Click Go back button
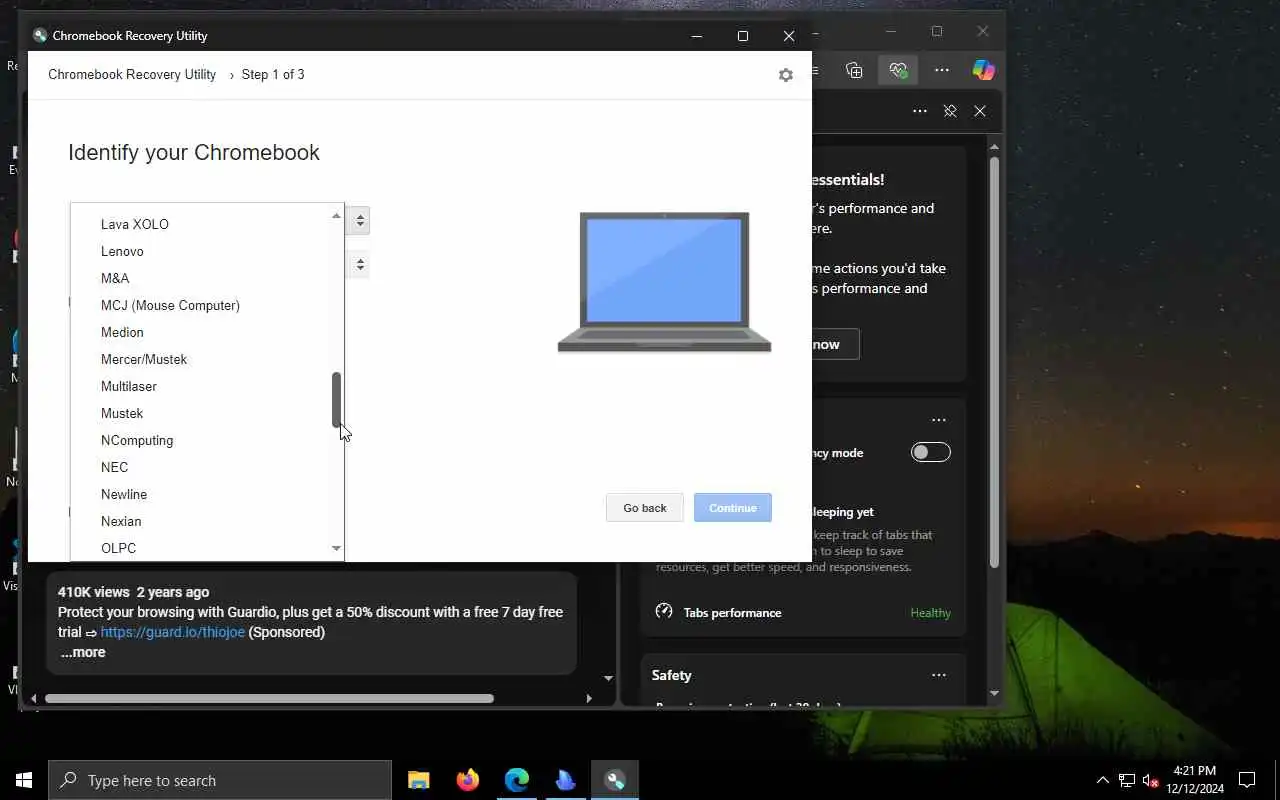Screen dimensions: 1280x800 (x=644, y=508)
